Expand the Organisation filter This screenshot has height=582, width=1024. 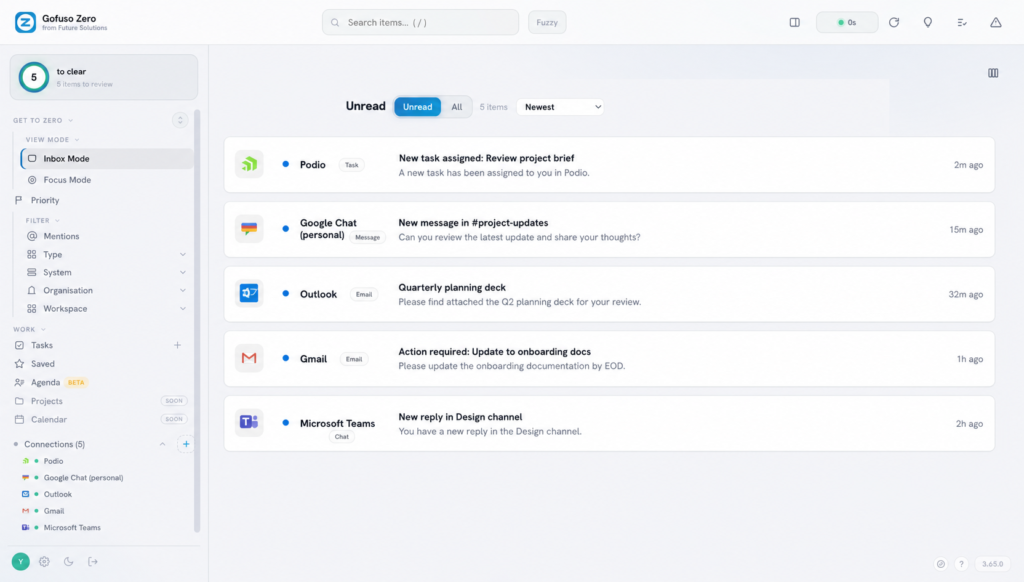[183, 291]
